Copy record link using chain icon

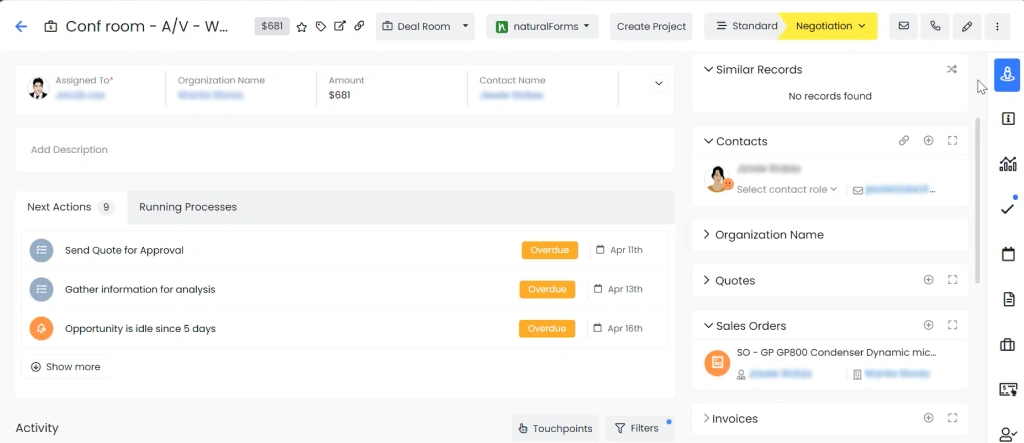coord(359,27)
